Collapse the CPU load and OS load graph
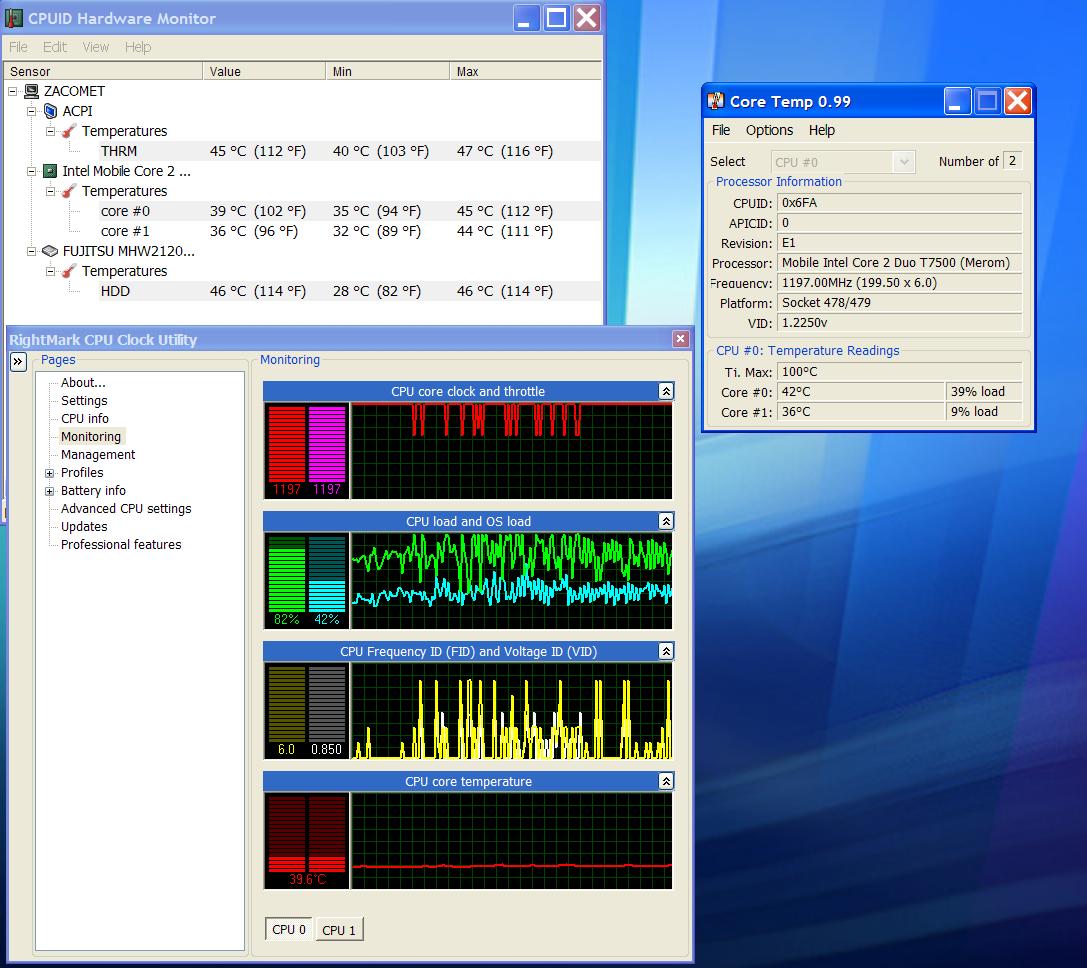Image resolution: width=1087 pixels, height=968 pixels. click(x=666, y=521)
